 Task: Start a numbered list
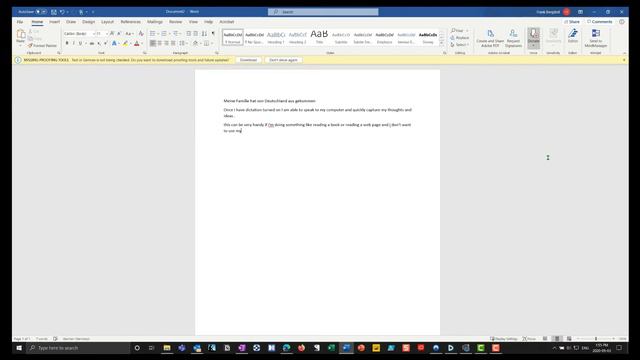click(164, 33)
